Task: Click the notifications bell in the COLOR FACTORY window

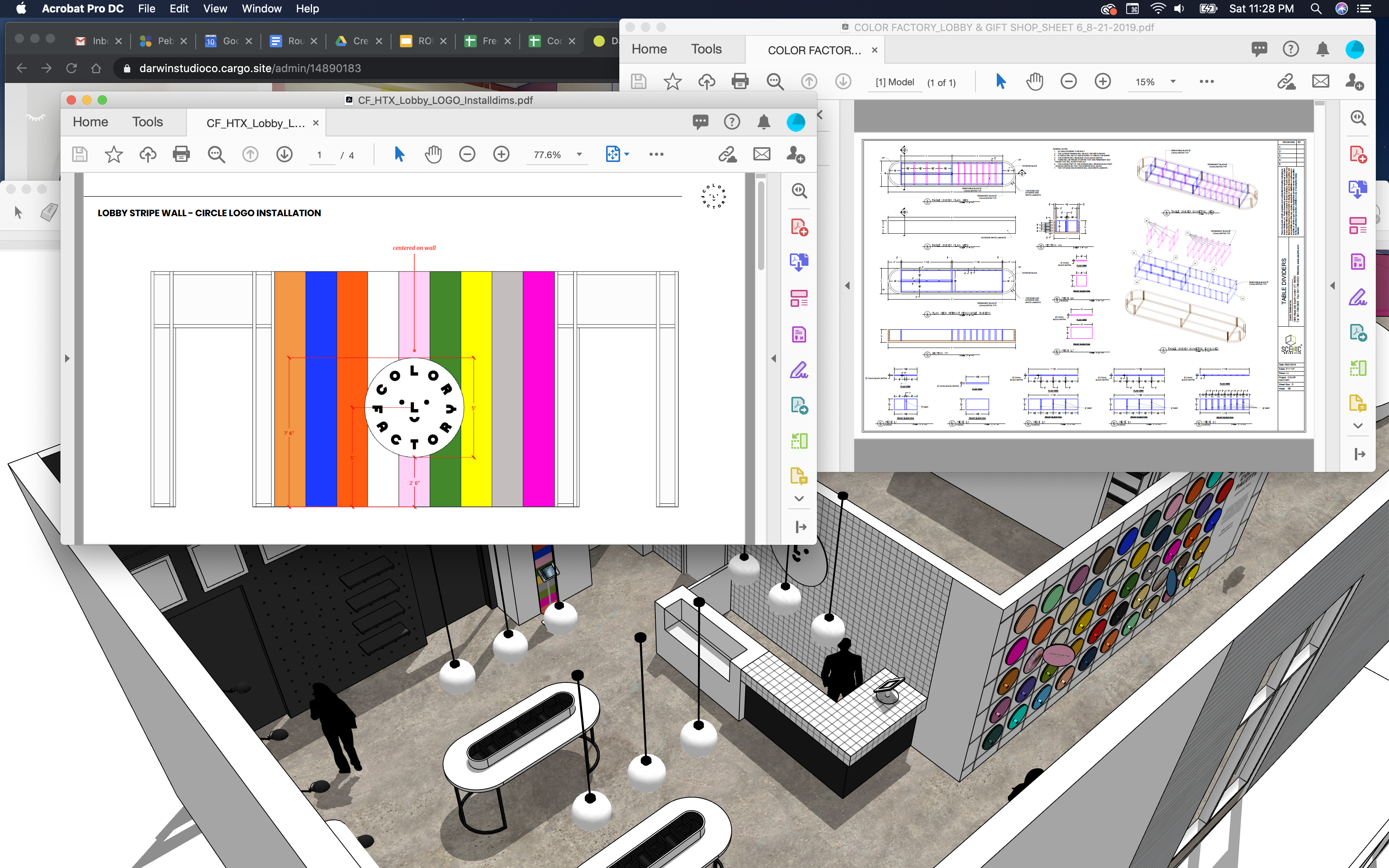Action: pos(1322,49)
